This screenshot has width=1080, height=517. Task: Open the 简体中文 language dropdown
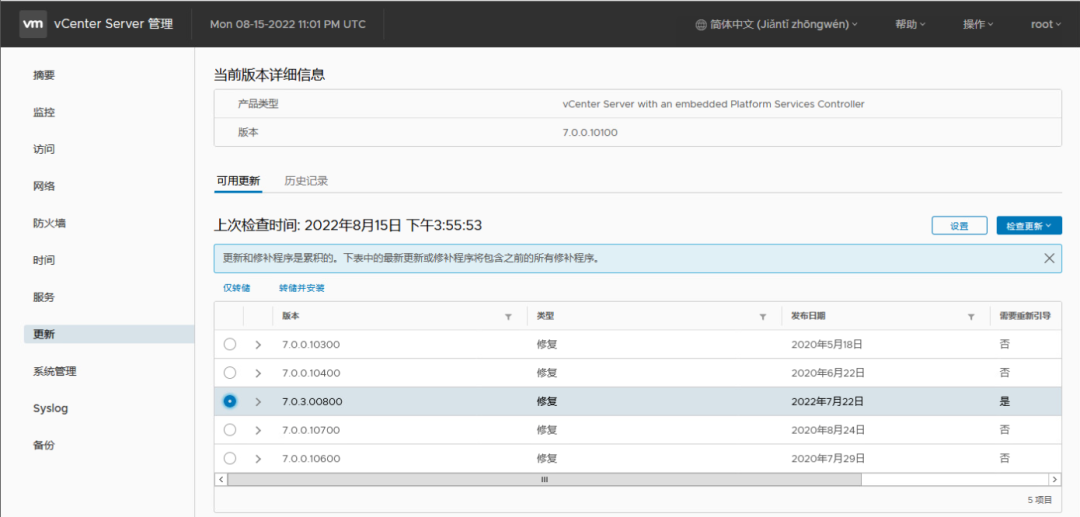coord(776,24)
